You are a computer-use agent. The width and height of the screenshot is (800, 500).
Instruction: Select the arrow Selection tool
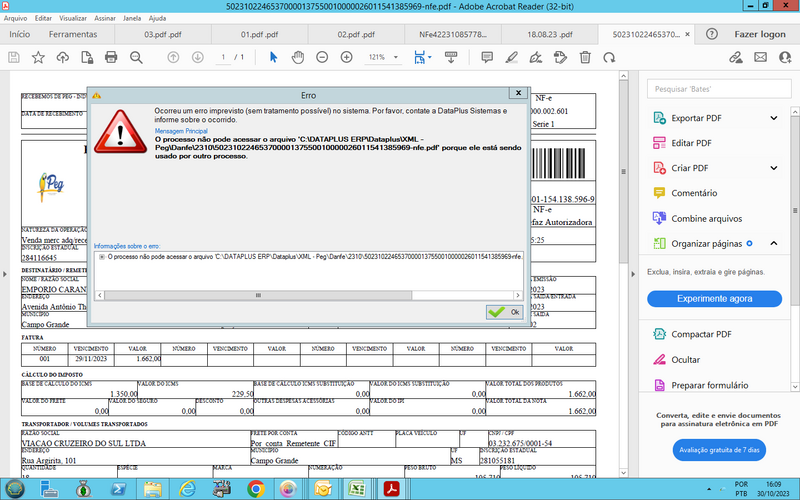pos(273,57)
